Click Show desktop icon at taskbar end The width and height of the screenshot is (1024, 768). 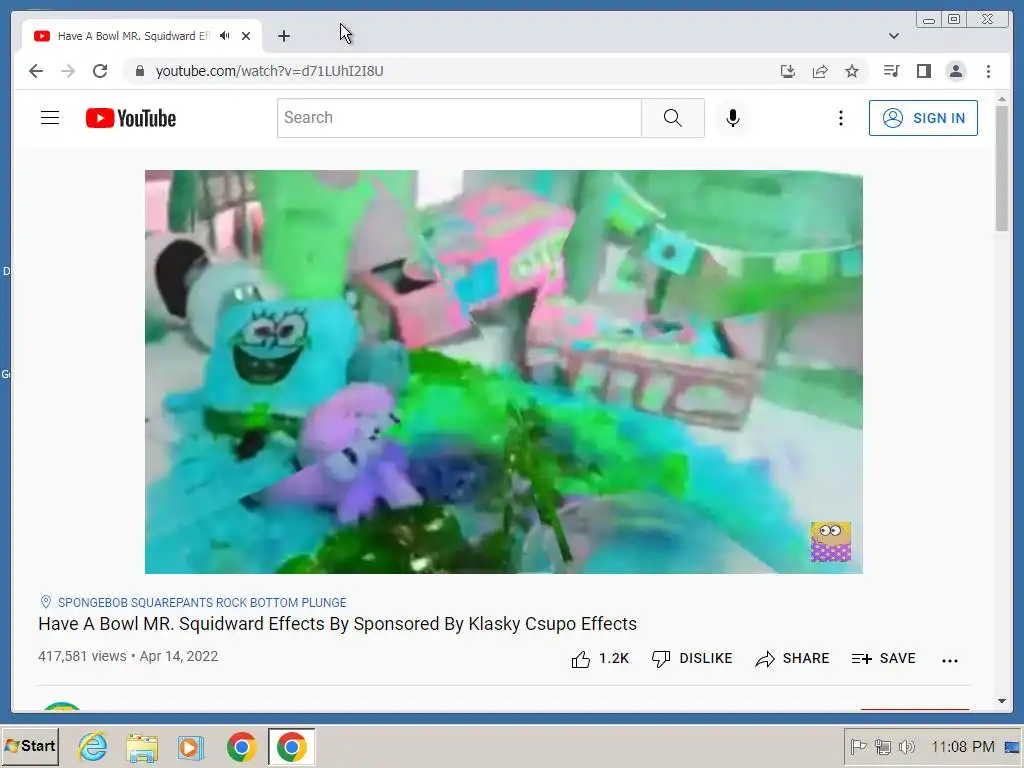tap(1012, 747)
